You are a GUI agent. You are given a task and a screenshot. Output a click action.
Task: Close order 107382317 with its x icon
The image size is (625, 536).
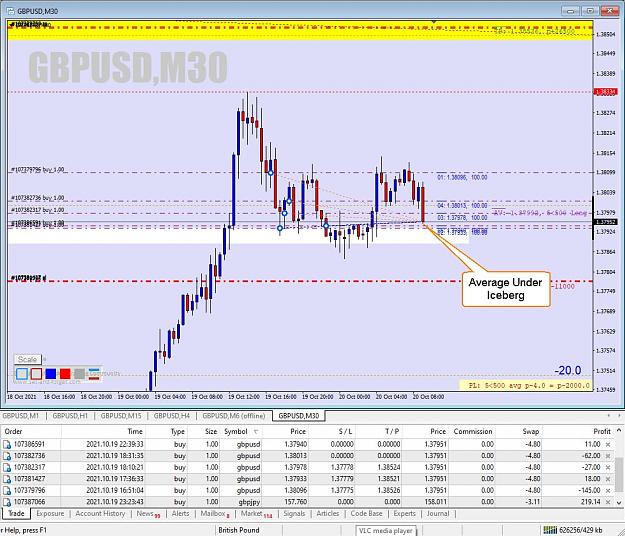click(608, 467)
